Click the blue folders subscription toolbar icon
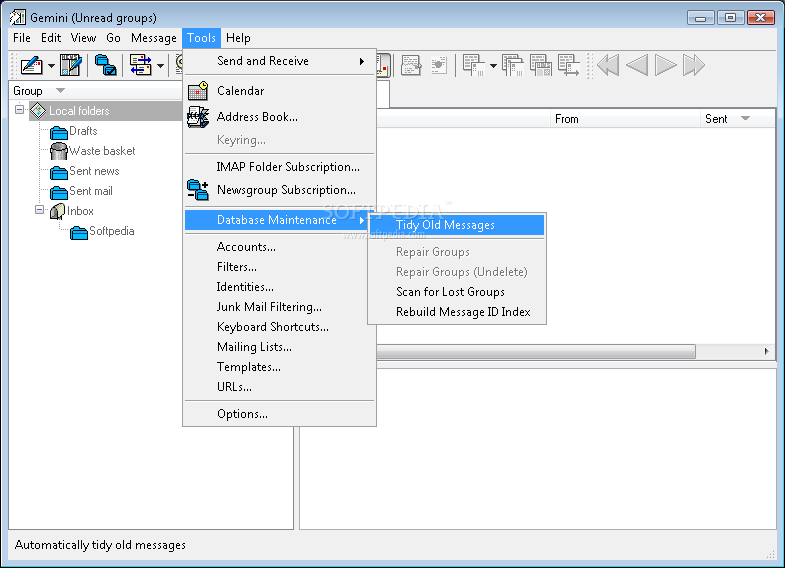The image size is (785, 568). click(x=106, y=65)
